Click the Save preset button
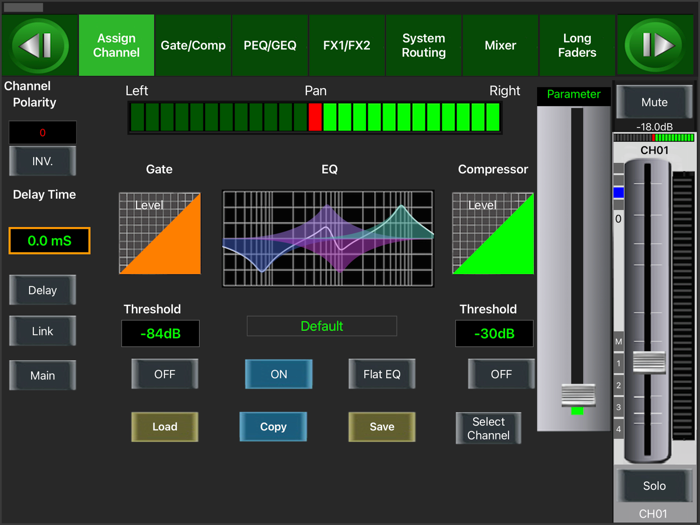700x525 pixels. (x=382, y=427)
